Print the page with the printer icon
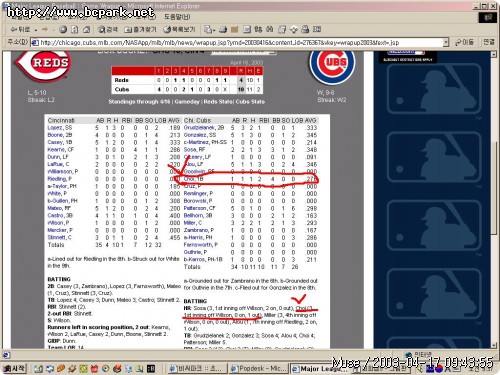The width and height of the screenshot is (500, 375). point(223,30)
